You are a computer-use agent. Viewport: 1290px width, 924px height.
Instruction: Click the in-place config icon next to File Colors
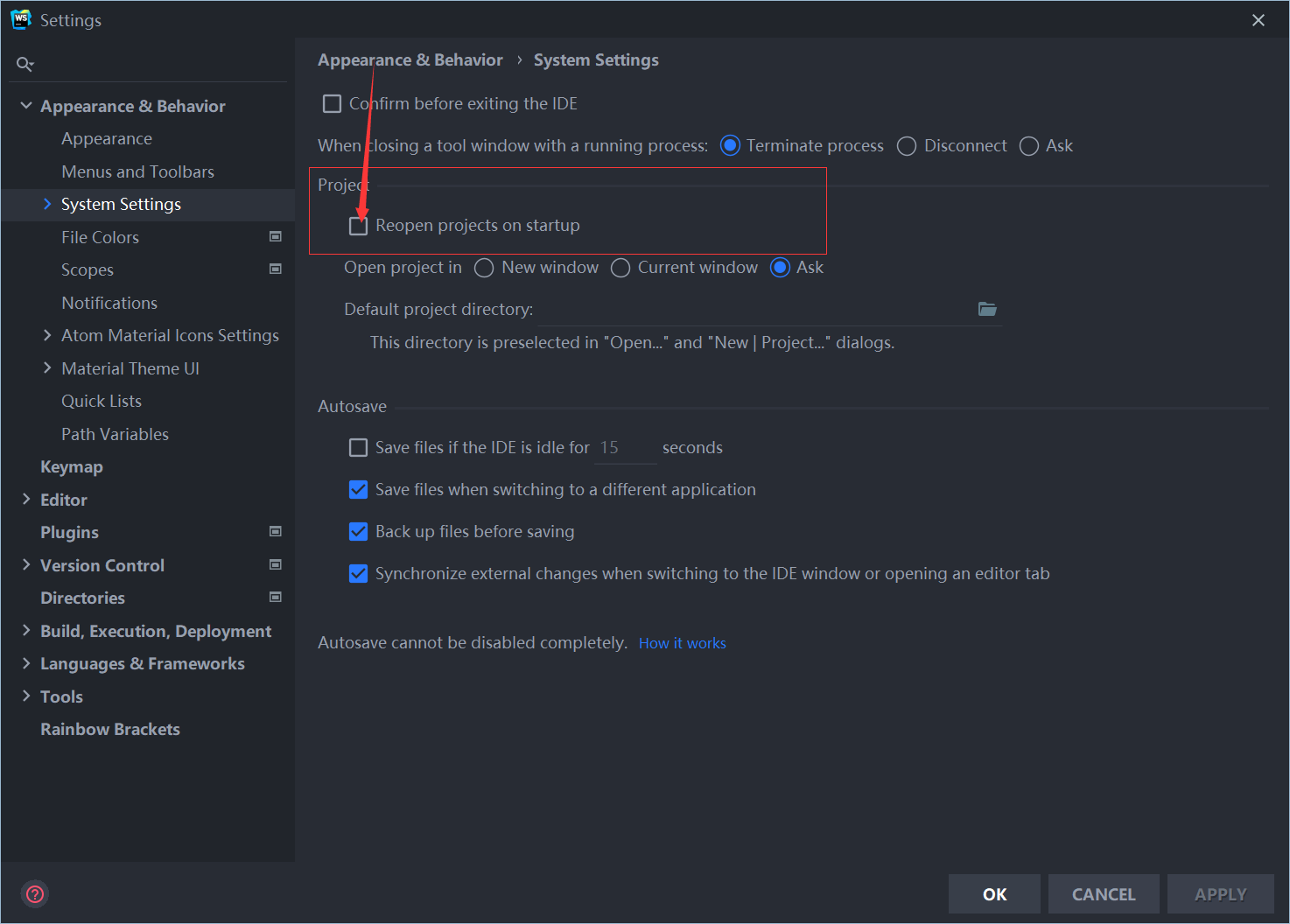click(275, 236)
